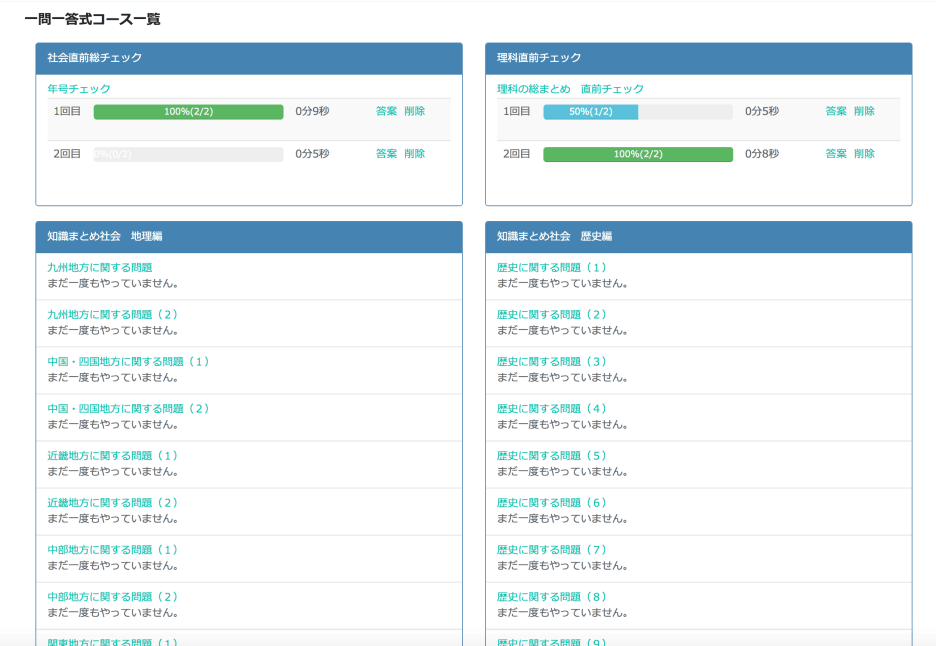This screenshot has width=936, height=646.
Task: Click the 0分5秒 time in 理科 1回目
Action: (x=762, y=111)
